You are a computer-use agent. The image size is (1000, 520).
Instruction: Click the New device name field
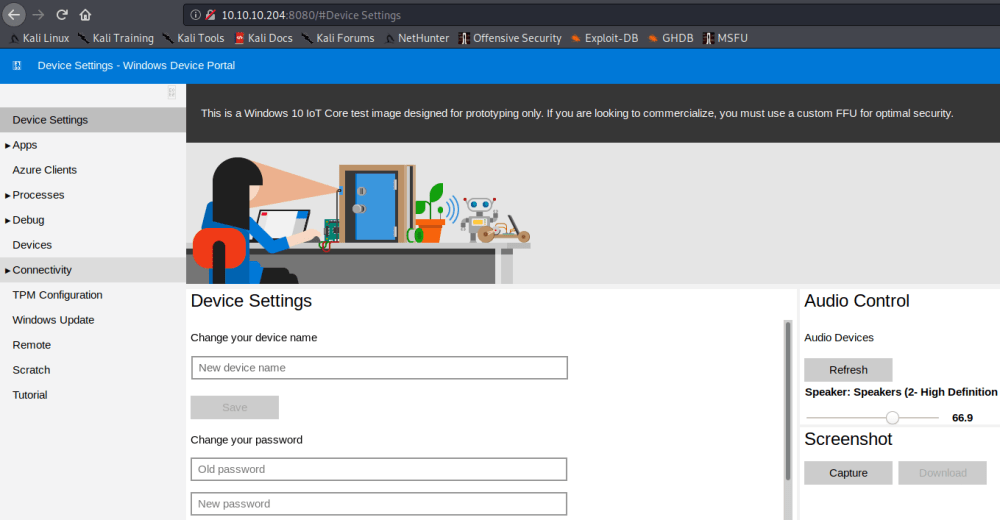[379, 368]
